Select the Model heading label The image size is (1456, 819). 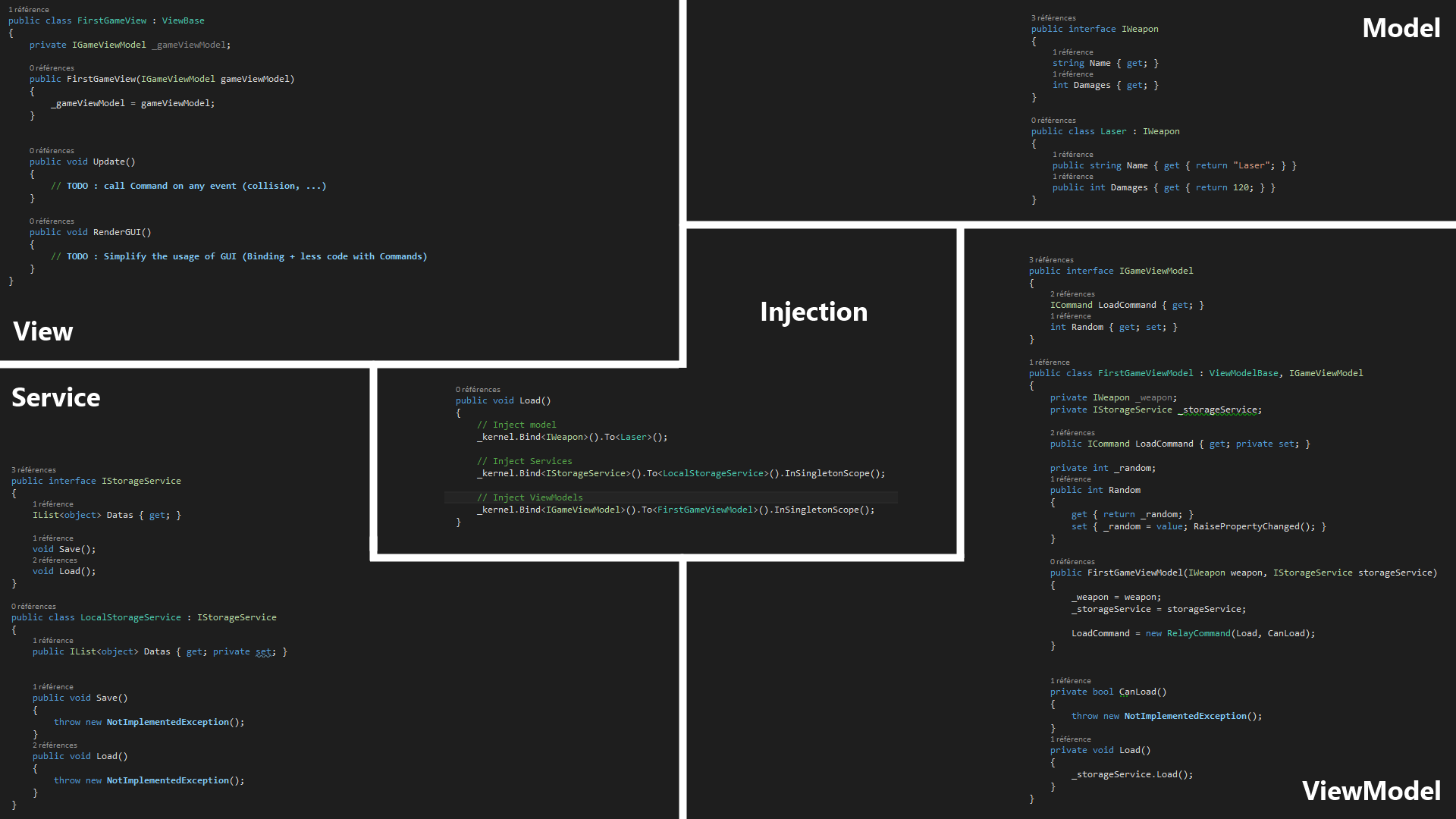[x=1401, y=28]
